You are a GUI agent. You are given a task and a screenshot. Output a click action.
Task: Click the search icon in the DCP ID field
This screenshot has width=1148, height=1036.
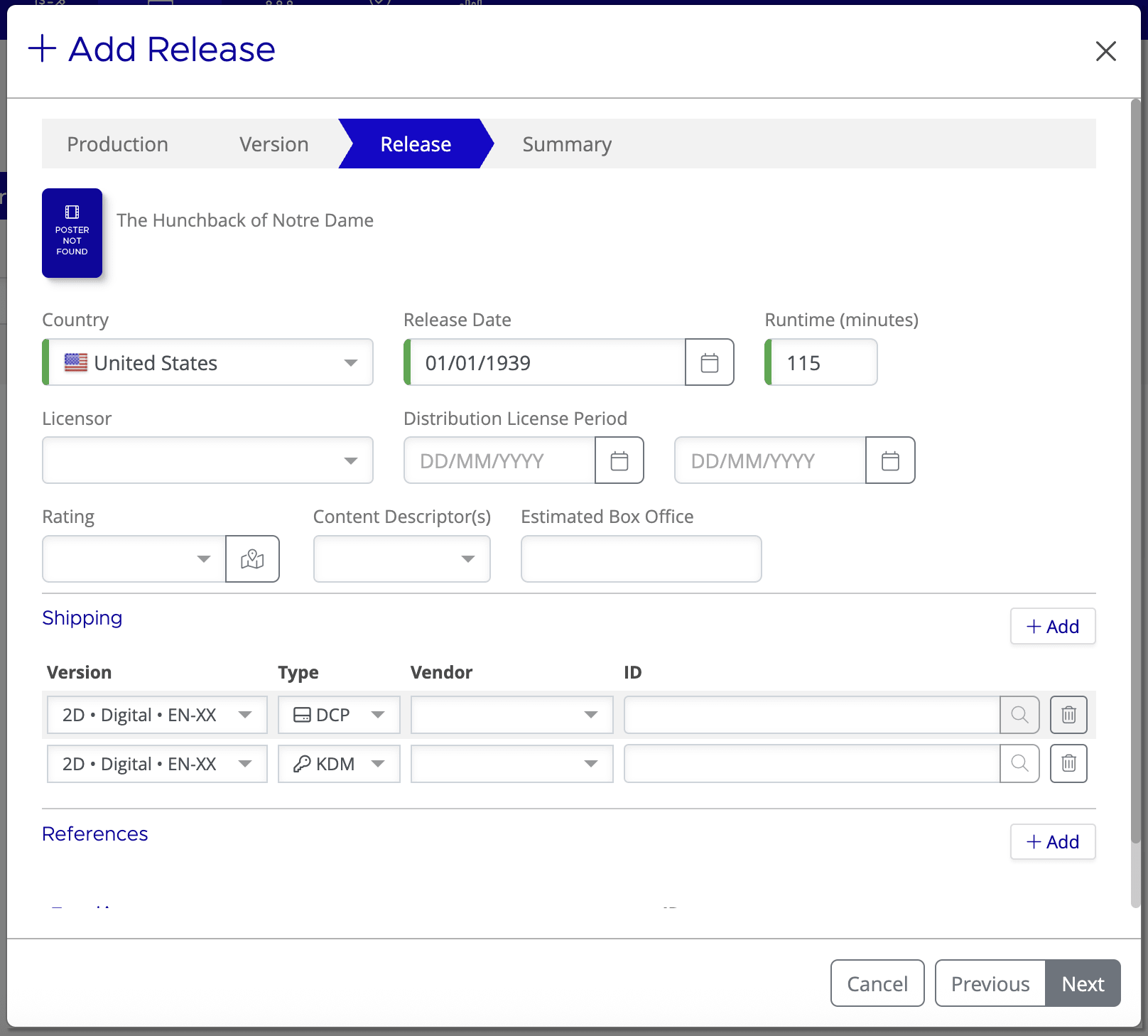pos(1019,715)
